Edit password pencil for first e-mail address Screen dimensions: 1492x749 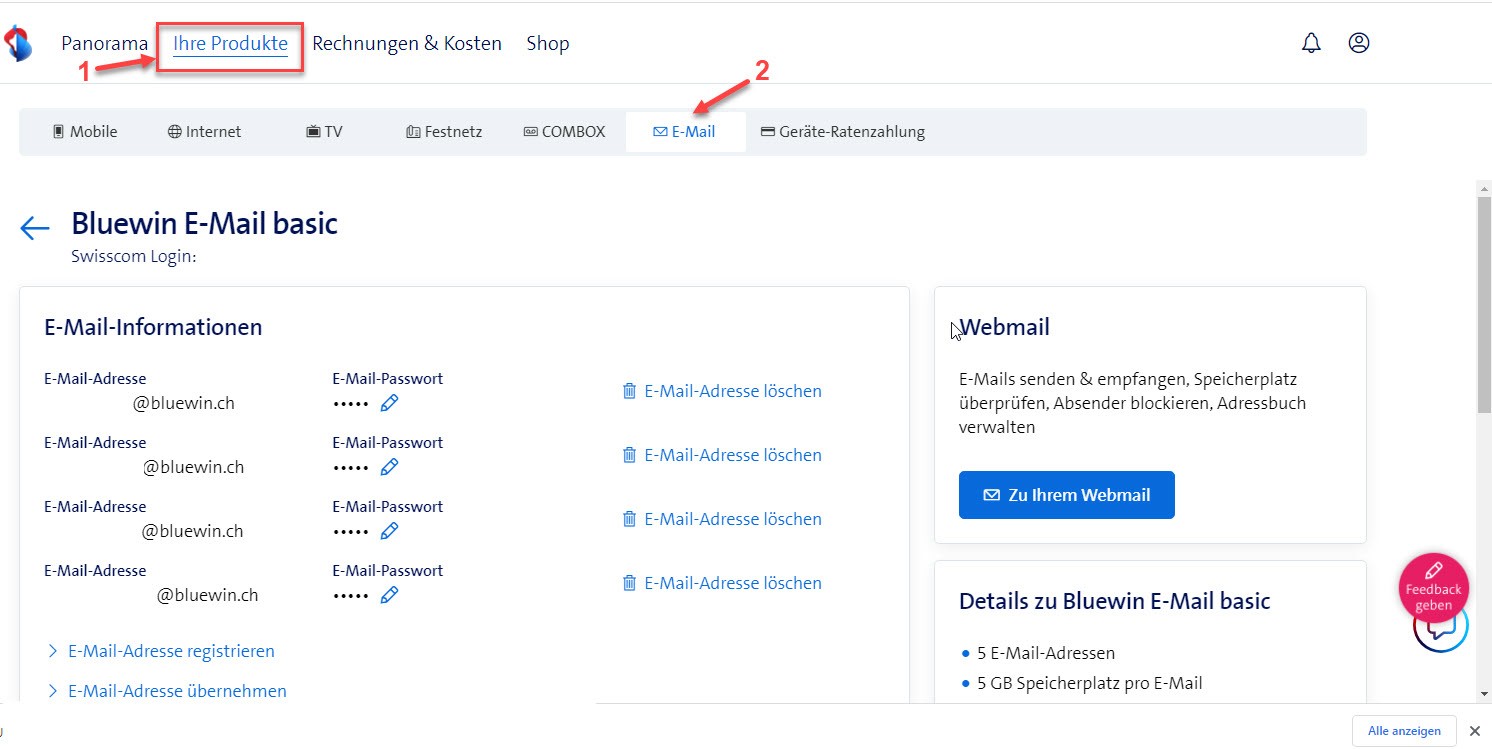tap(390, 403)
